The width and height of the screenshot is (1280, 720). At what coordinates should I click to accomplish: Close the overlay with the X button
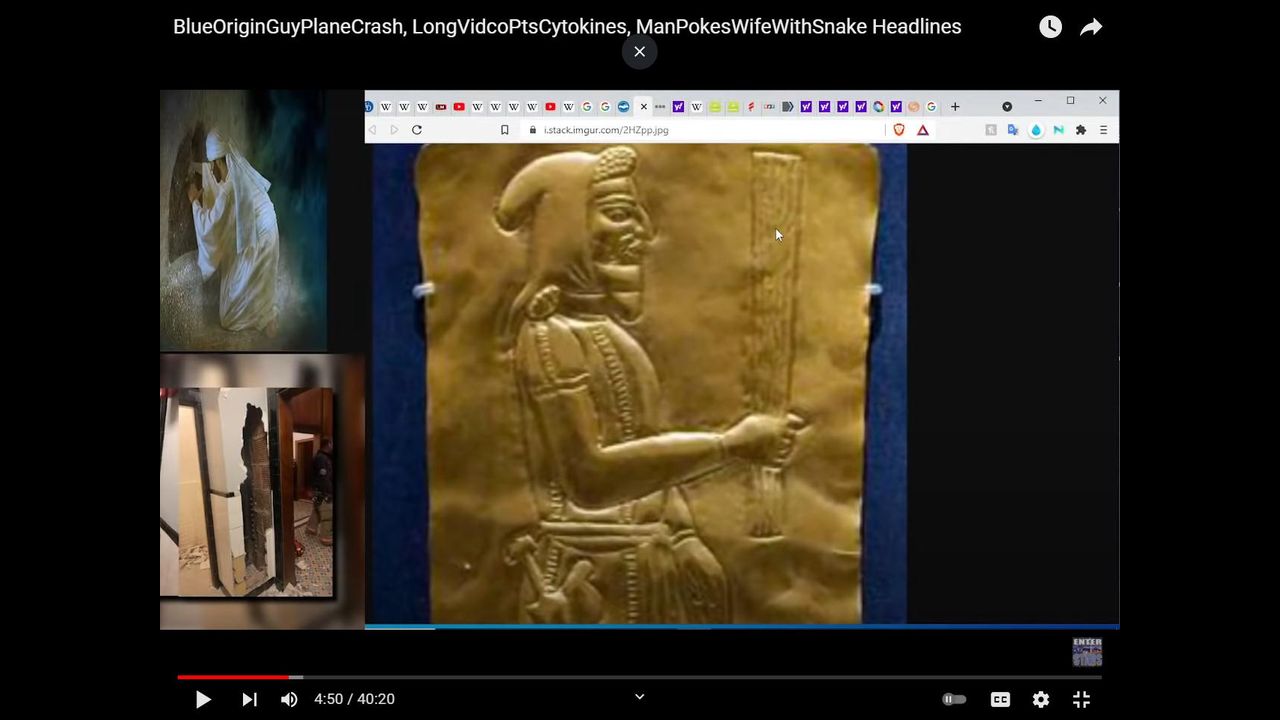pyautogui.click(x=639, y=52)
